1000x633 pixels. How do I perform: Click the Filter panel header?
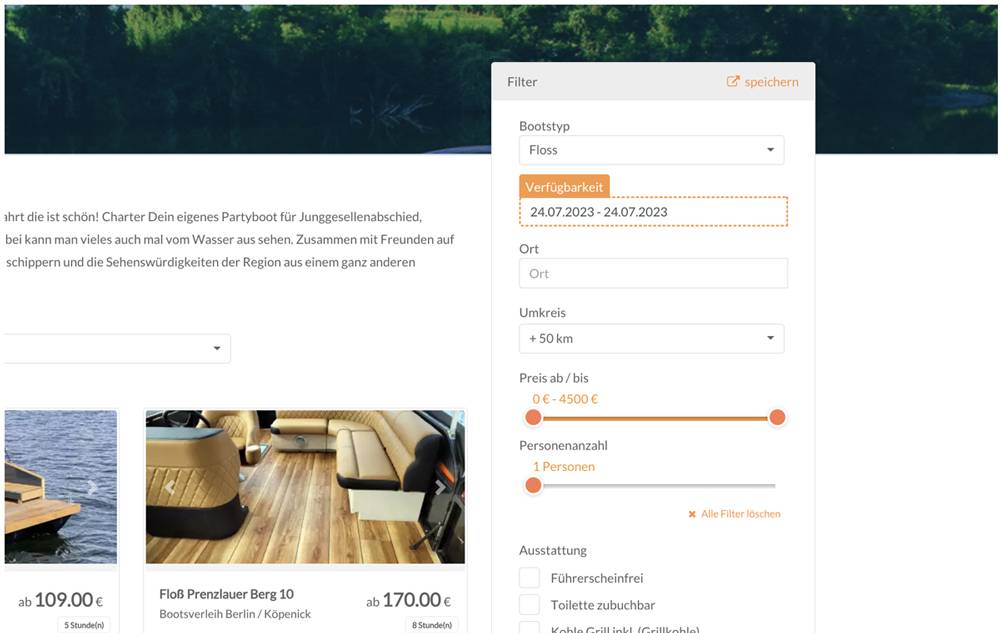tap(600, 82)
